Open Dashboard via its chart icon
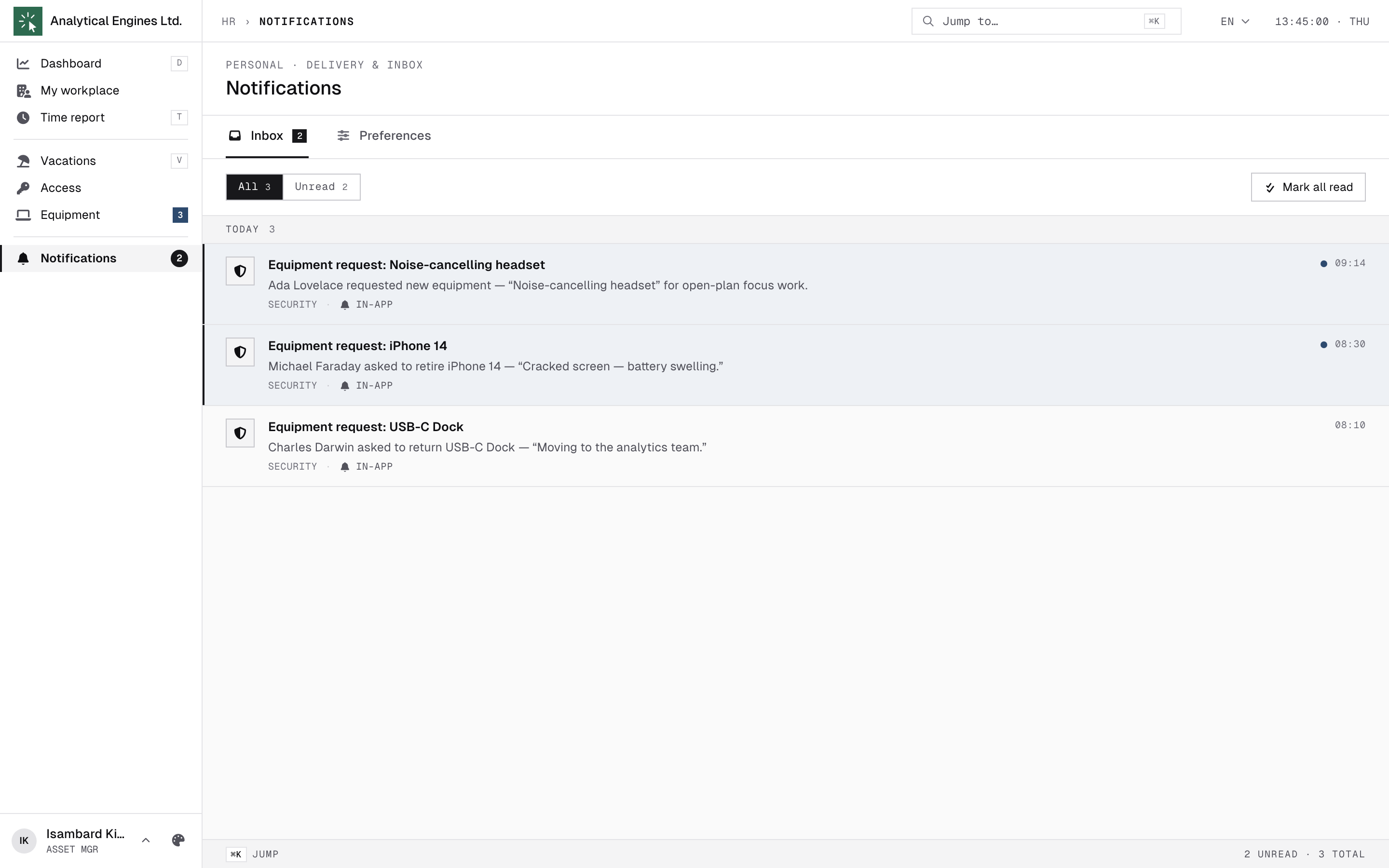This screenshot has width=1389, height=868. click(x=23, y=63)
